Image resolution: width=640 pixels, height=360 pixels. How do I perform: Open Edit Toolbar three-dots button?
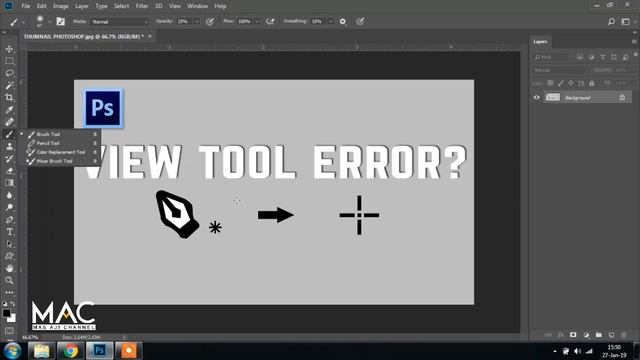9,293
